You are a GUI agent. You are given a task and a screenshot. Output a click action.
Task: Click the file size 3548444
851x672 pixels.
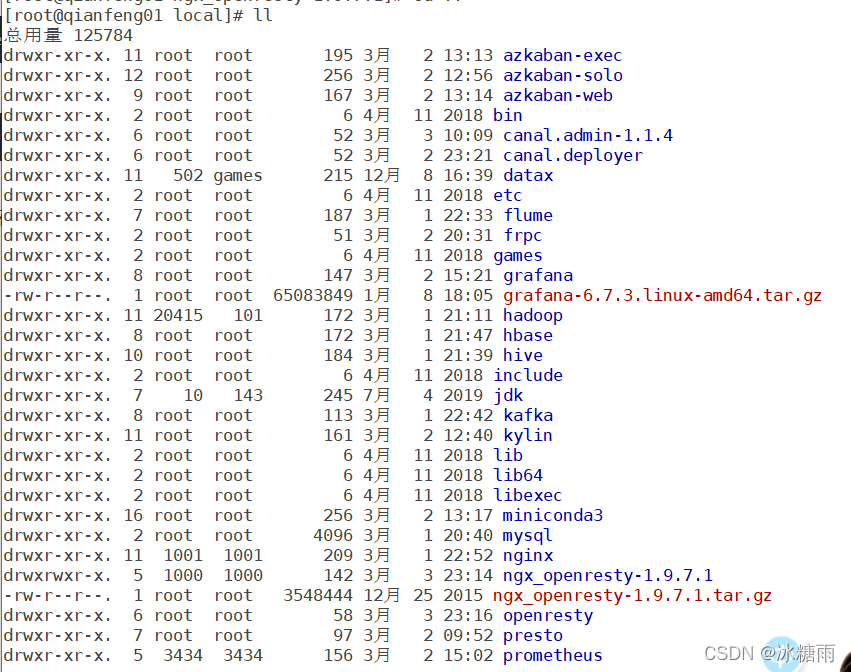(318, 595)
